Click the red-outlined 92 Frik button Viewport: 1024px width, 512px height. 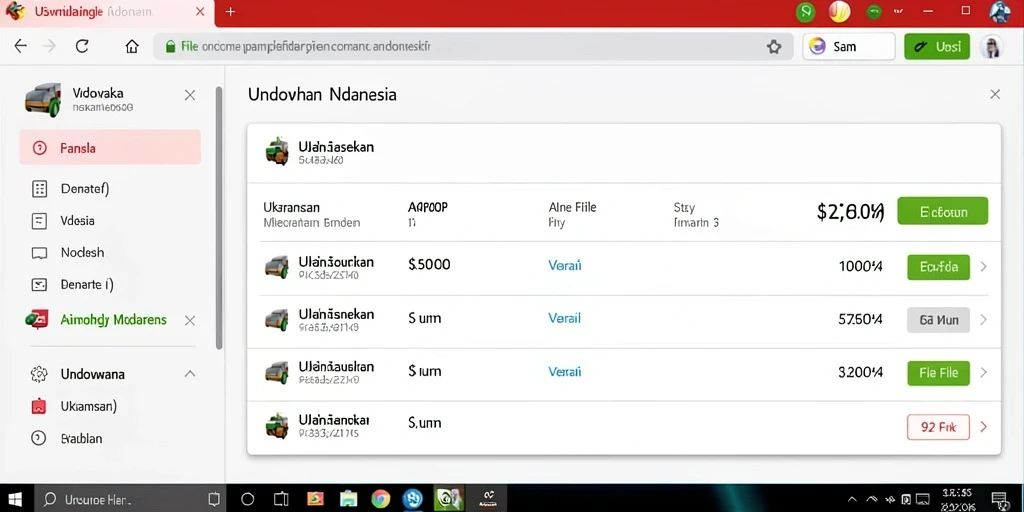coord(938,427)
